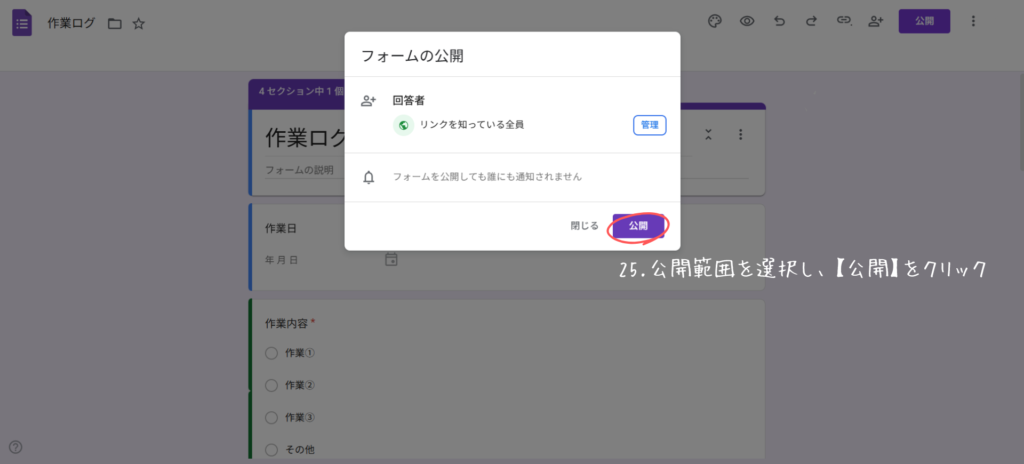1024x464 pixels.
Task: Click the bell notification icon in dialog
Action: click(369, 177)
